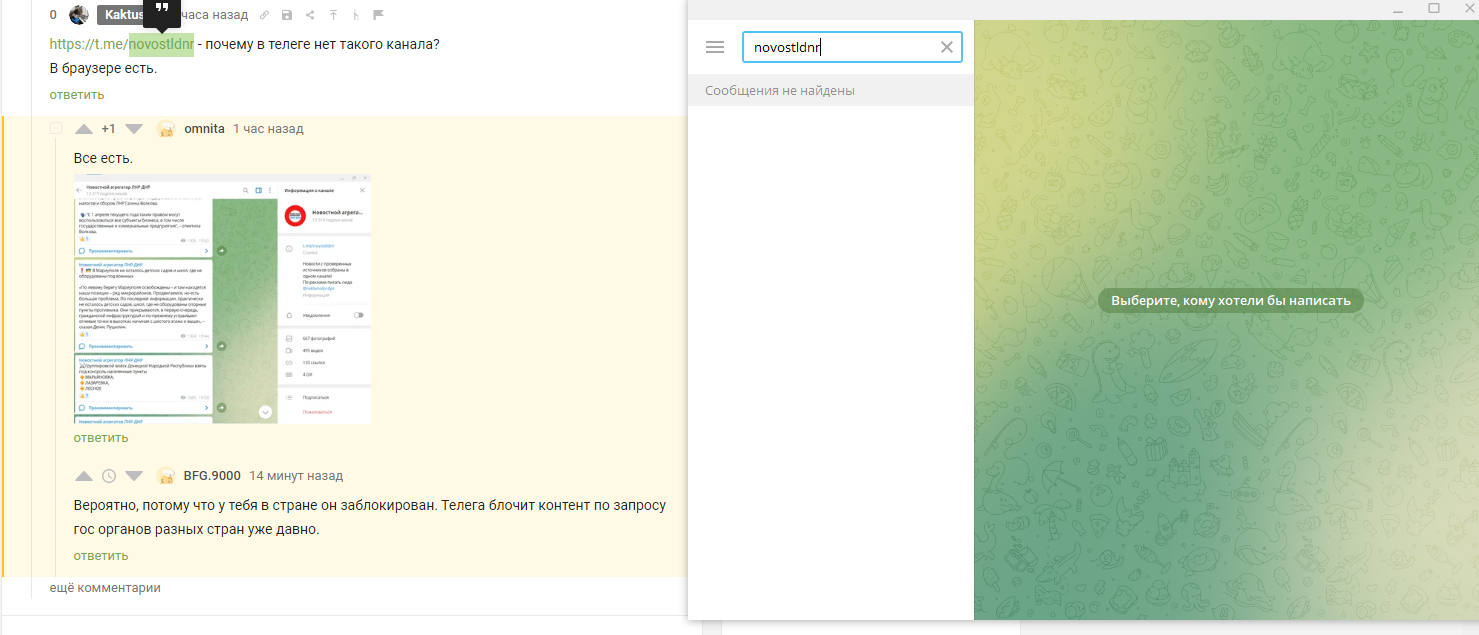
Task: Reply to the Kaktus comment
Action: [77, 95]
